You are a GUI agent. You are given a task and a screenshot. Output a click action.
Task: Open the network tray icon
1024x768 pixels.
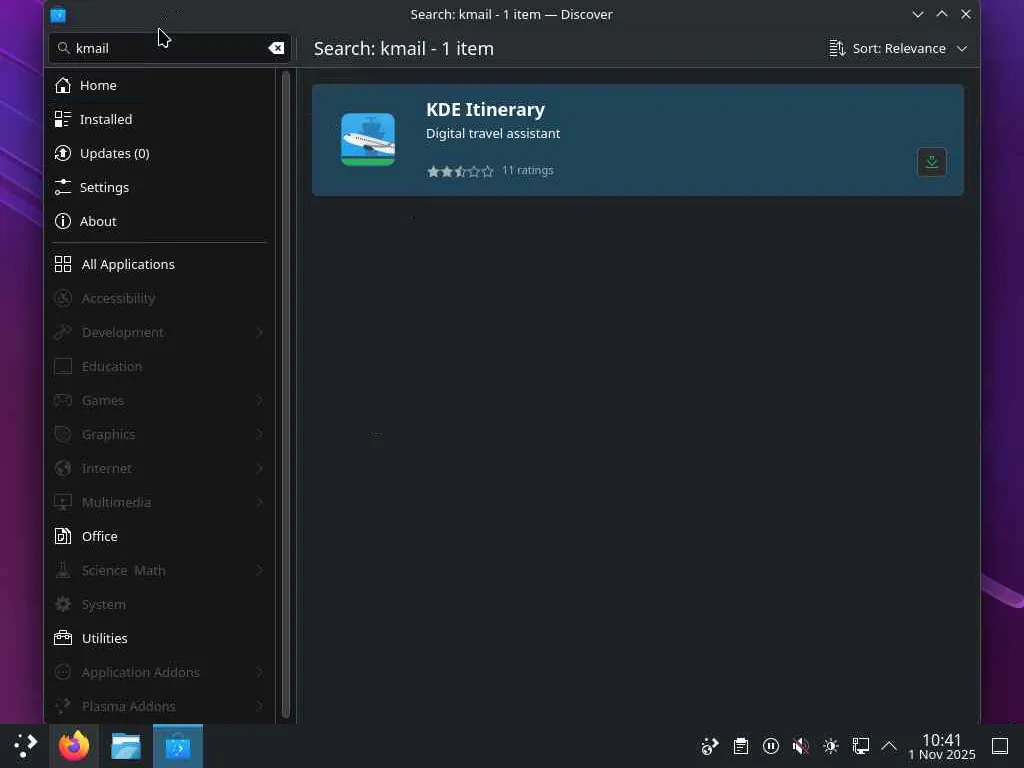coord(861,746)
